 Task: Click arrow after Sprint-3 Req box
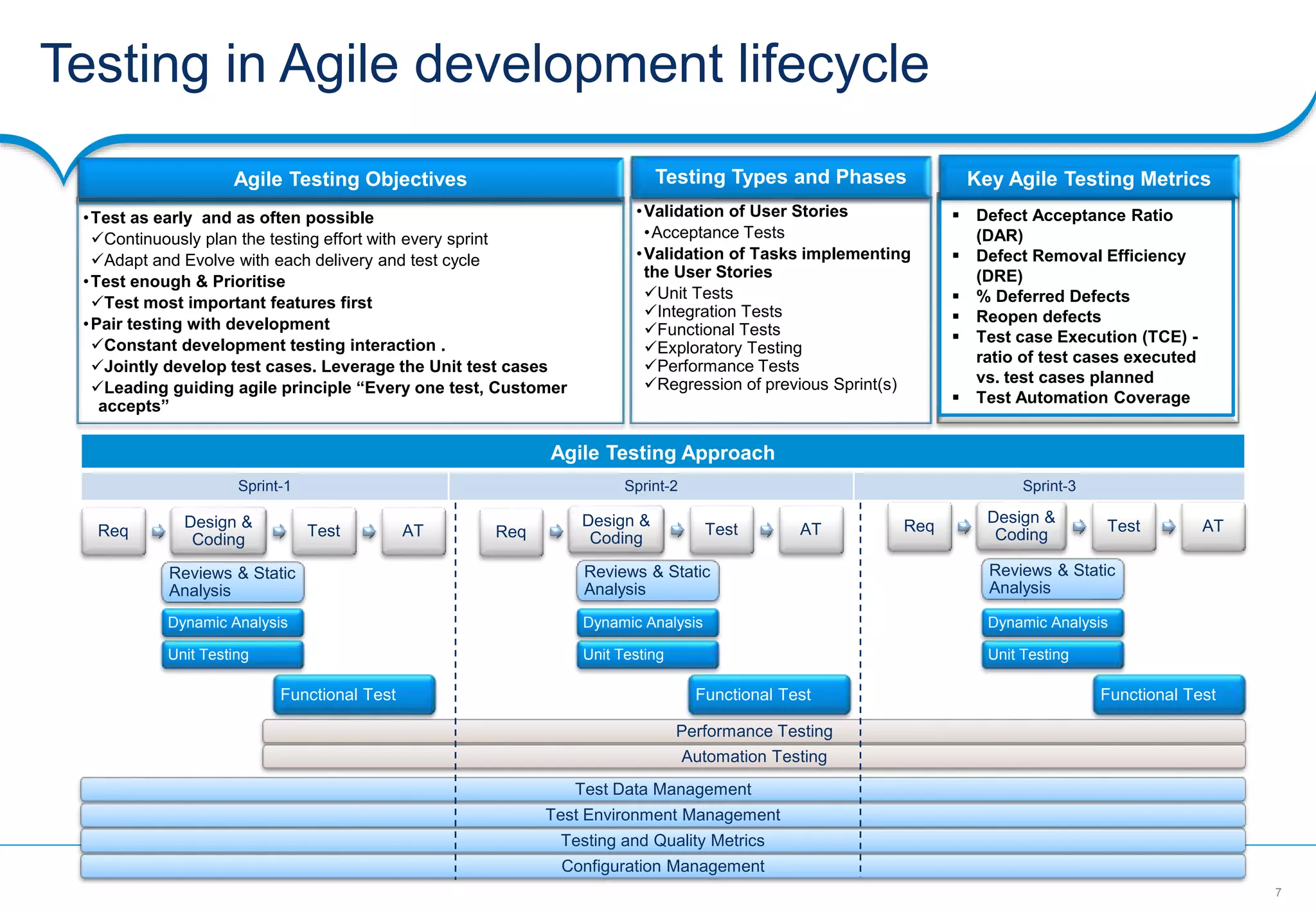[x=964, y=527]
